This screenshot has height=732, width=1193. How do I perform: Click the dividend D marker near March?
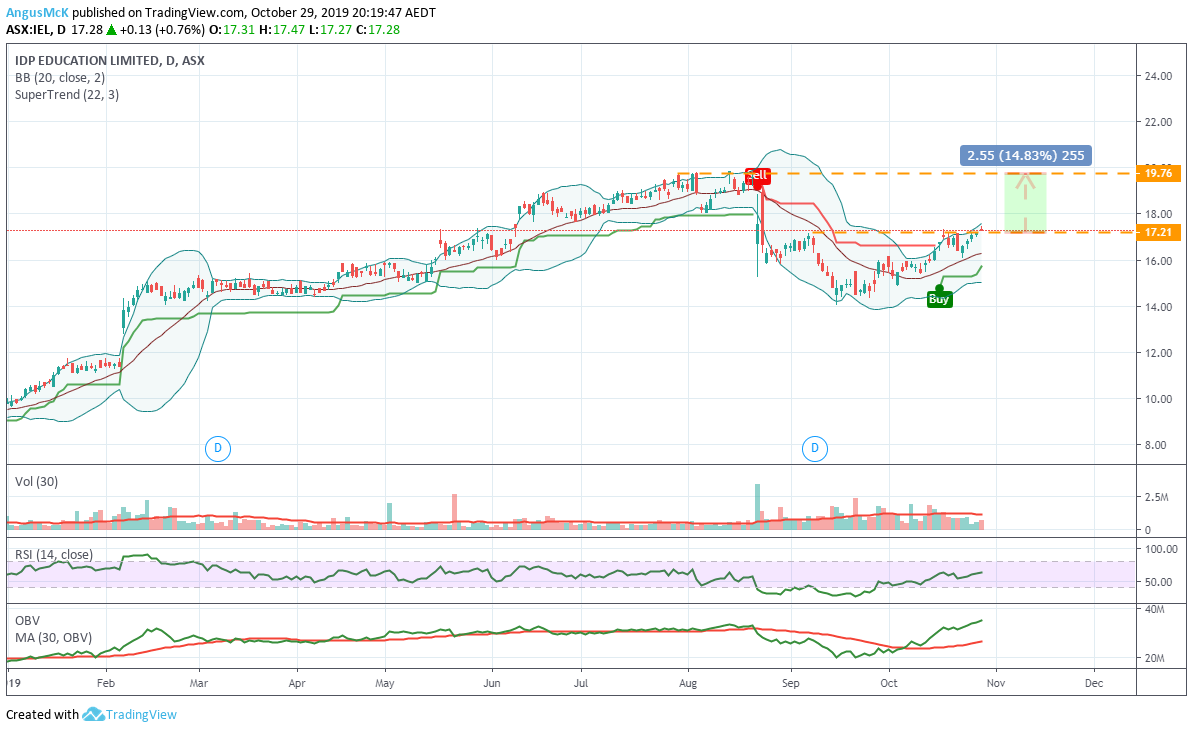coord(218,448)
